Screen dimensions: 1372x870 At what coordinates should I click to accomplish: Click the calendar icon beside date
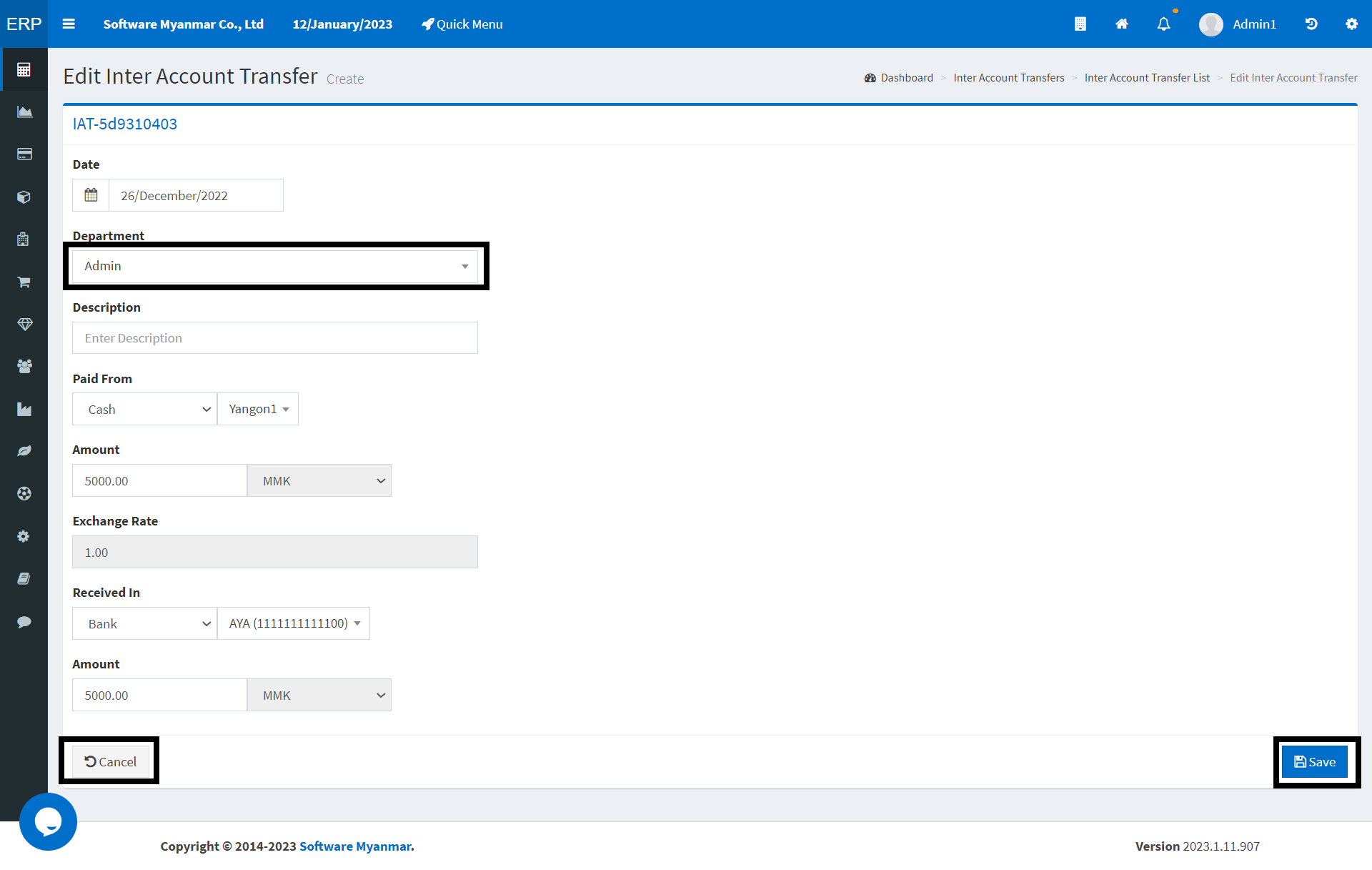(x=91, y=195)
